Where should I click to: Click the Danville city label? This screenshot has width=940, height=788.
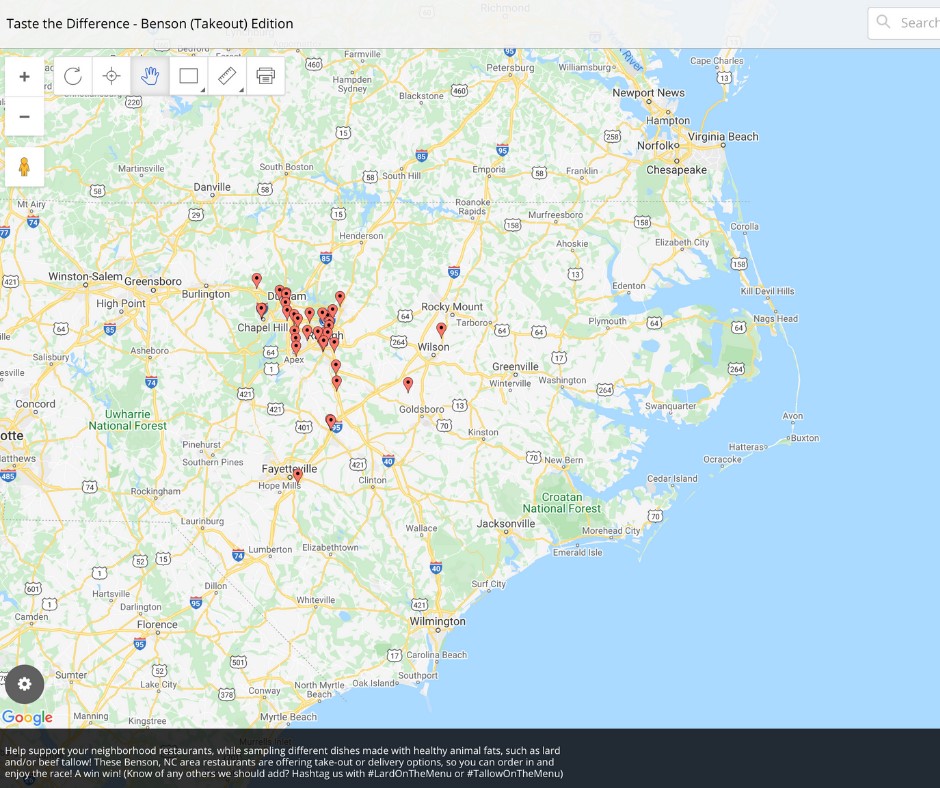click(x=212, y=187)
